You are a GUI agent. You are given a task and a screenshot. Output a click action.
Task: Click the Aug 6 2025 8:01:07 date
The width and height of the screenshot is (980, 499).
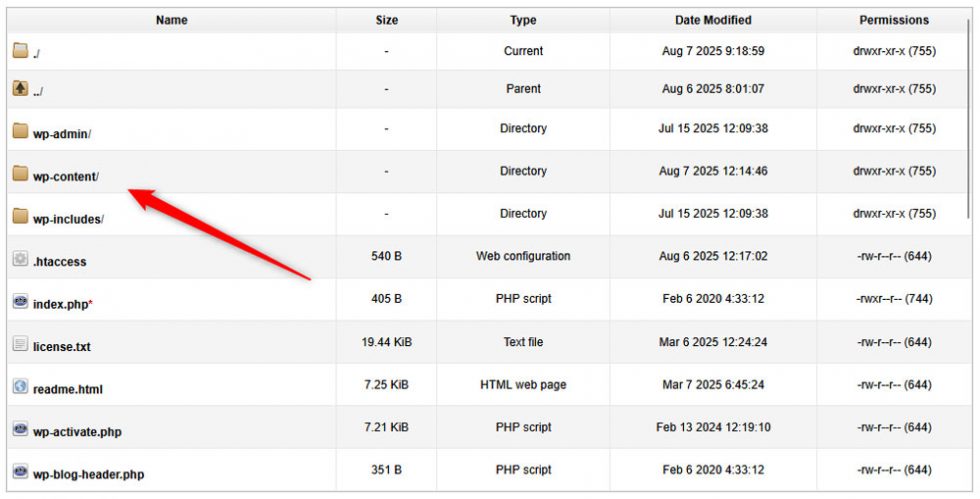coord(713,88)
